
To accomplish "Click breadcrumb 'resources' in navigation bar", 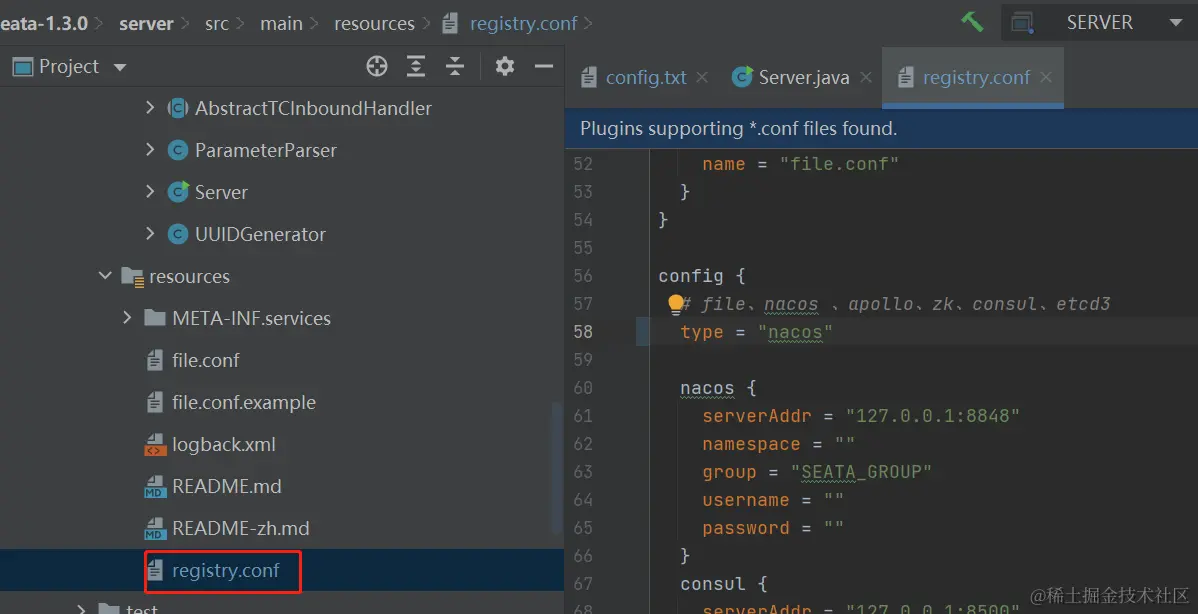I will (x=374, y=24).
